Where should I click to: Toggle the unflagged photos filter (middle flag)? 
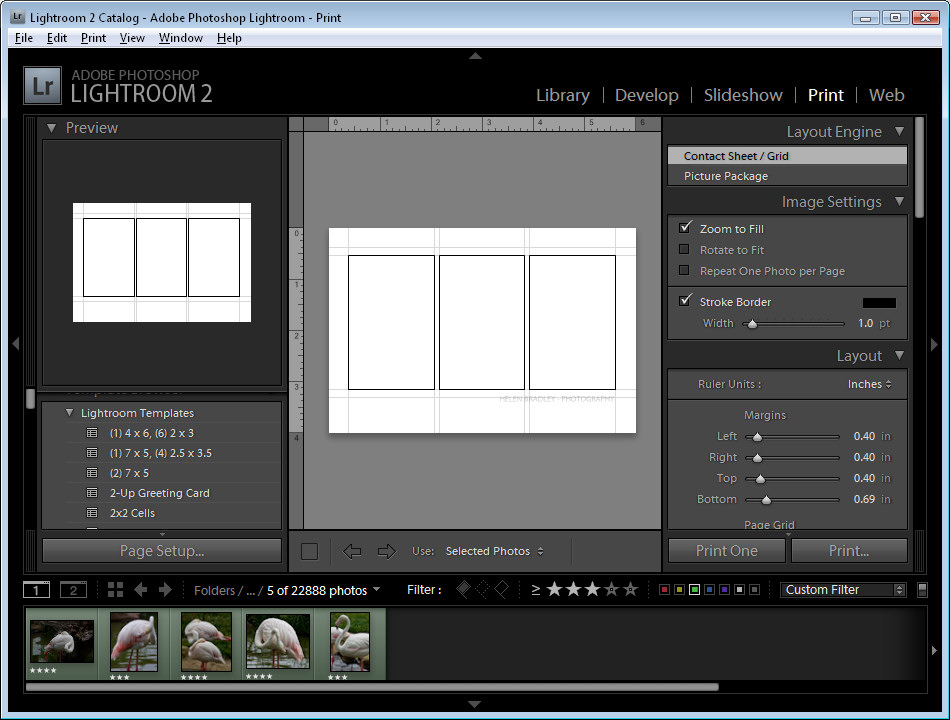pos(483,589)
